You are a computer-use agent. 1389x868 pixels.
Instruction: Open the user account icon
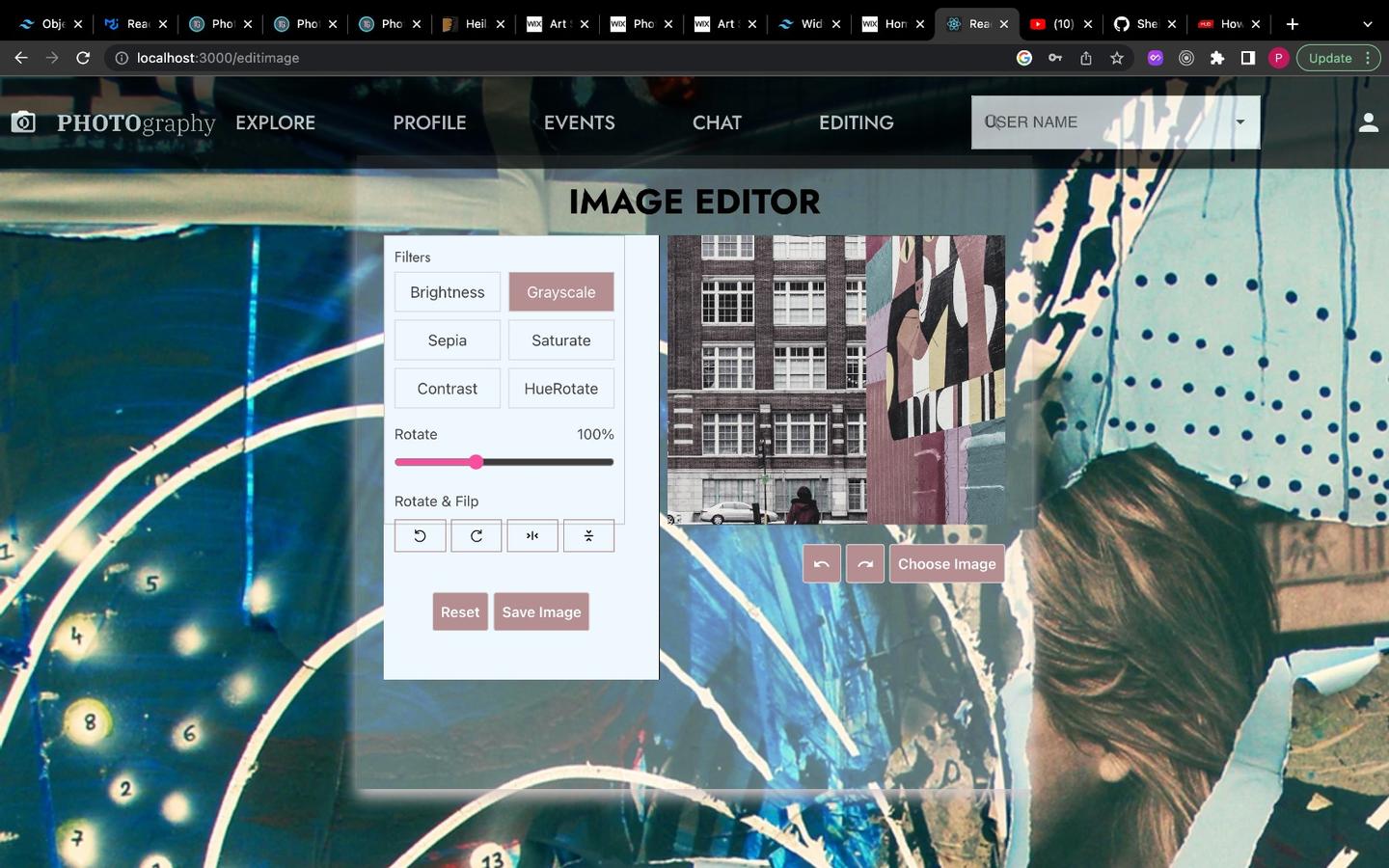click(1368, 122)
